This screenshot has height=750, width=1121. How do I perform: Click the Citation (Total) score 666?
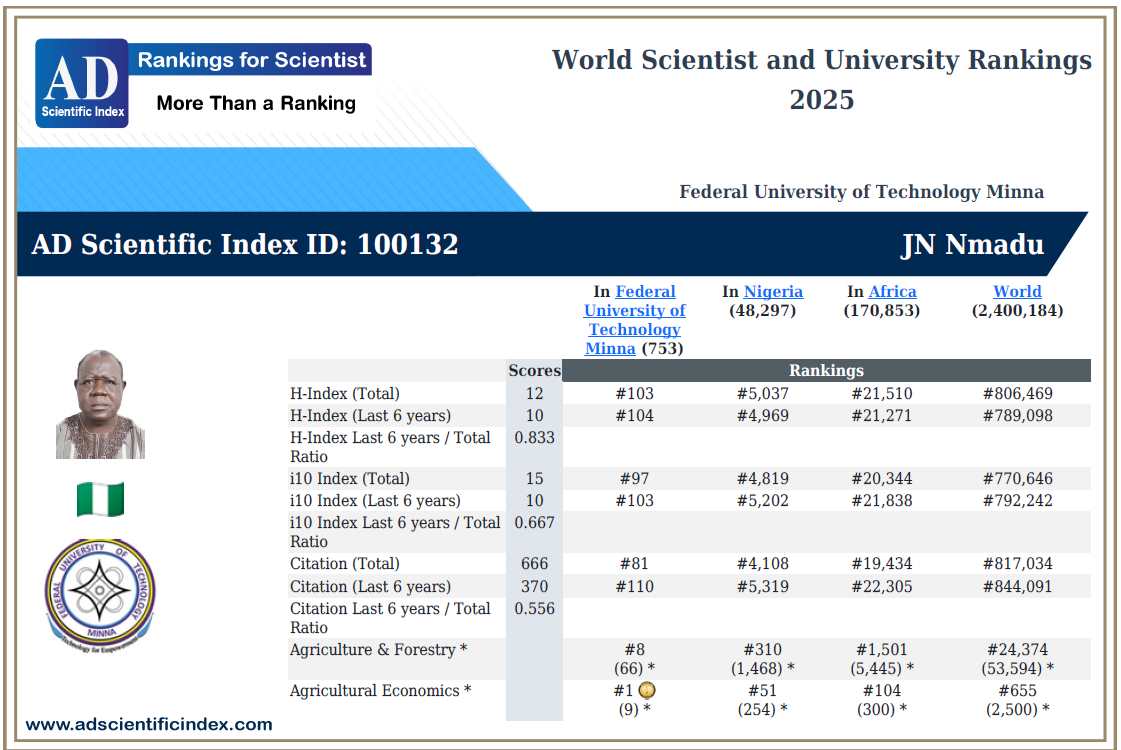(534, 563)
